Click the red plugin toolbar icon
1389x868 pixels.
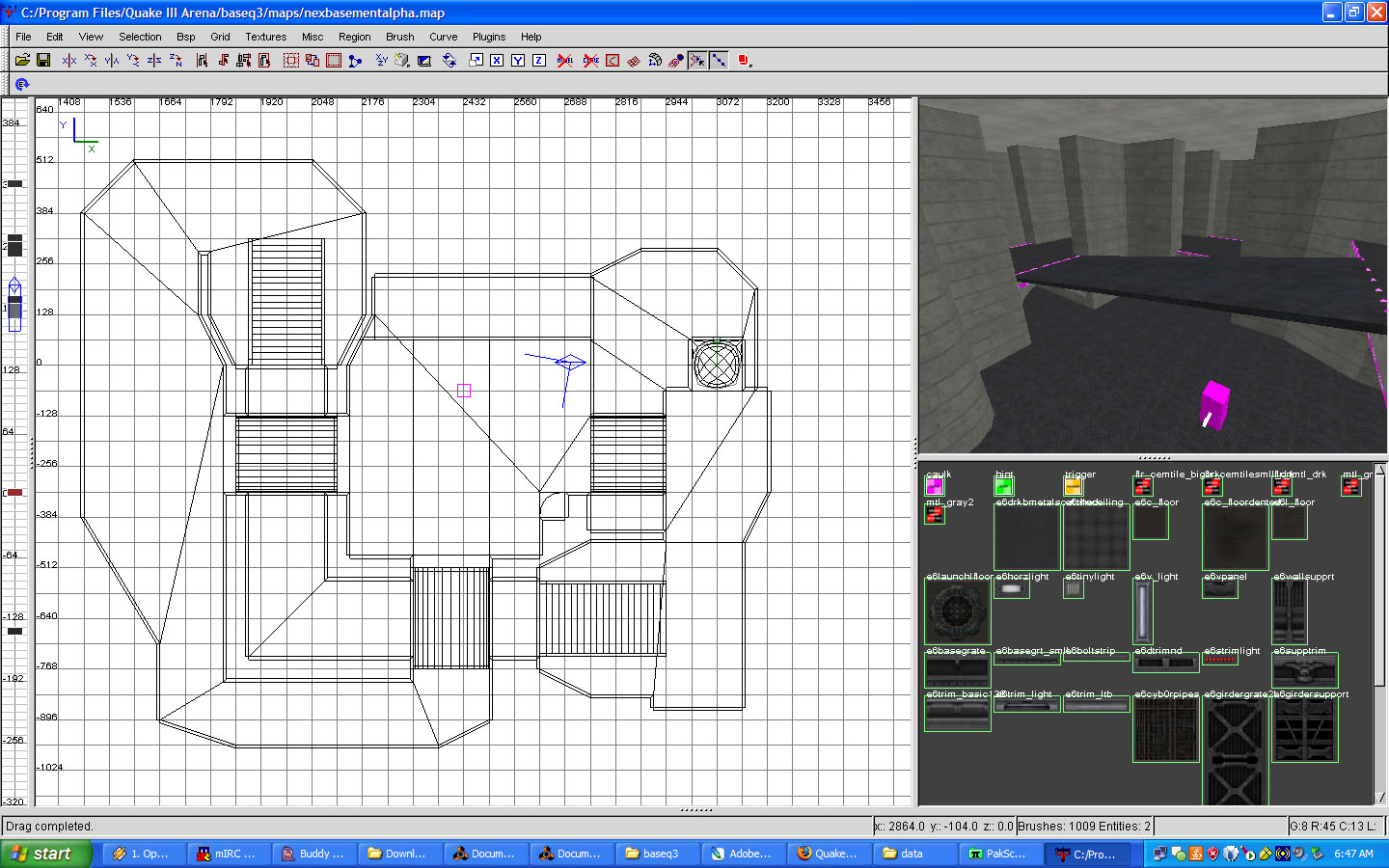(744, 60)
